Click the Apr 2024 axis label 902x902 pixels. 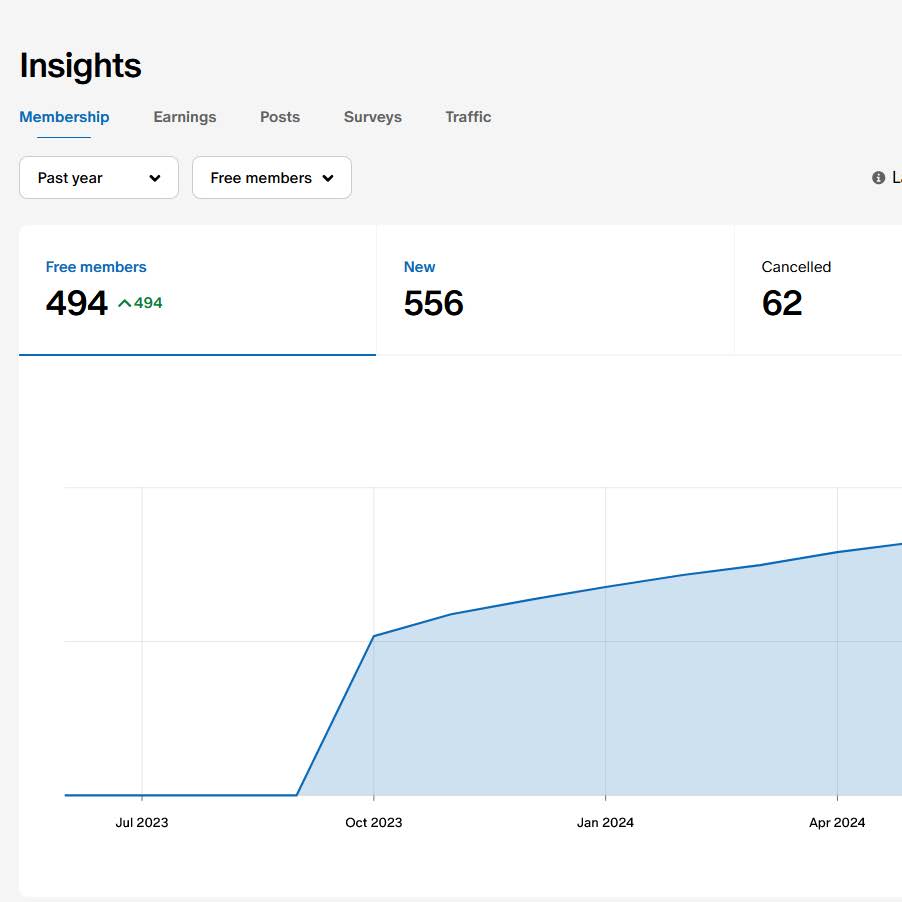pos(837,823)
